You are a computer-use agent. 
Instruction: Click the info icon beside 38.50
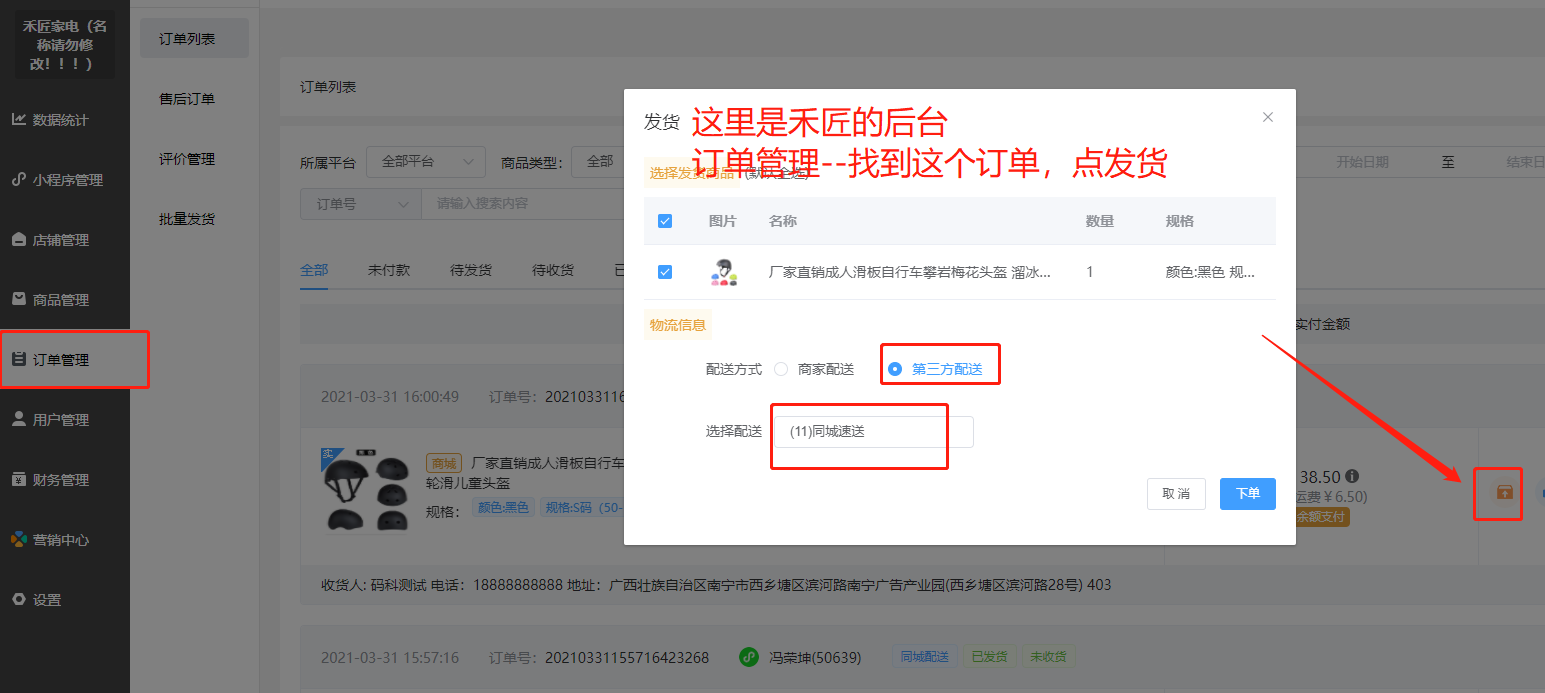click(x=1352, y=476)
